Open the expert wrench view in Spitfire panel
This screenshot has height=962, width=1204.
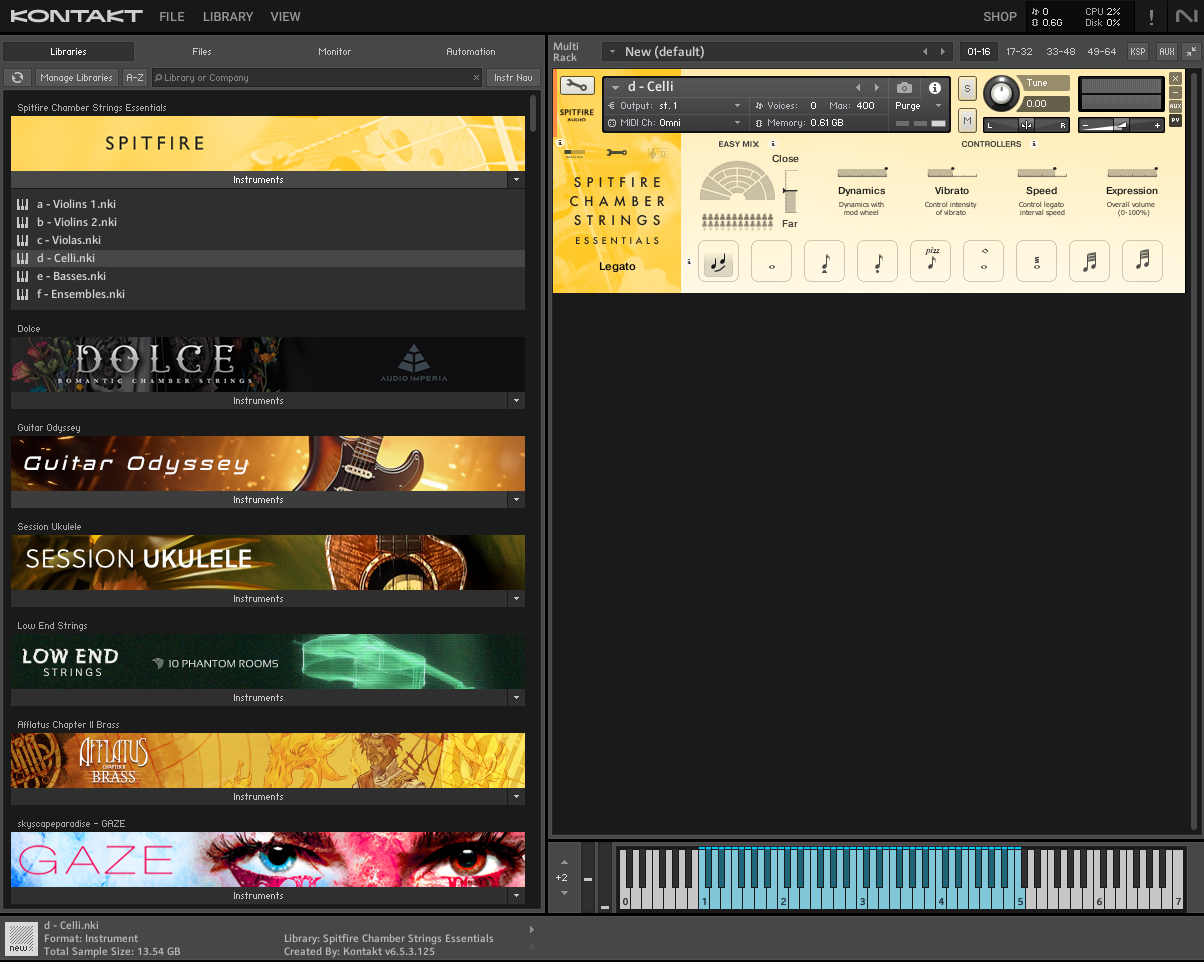coord(616,152)
